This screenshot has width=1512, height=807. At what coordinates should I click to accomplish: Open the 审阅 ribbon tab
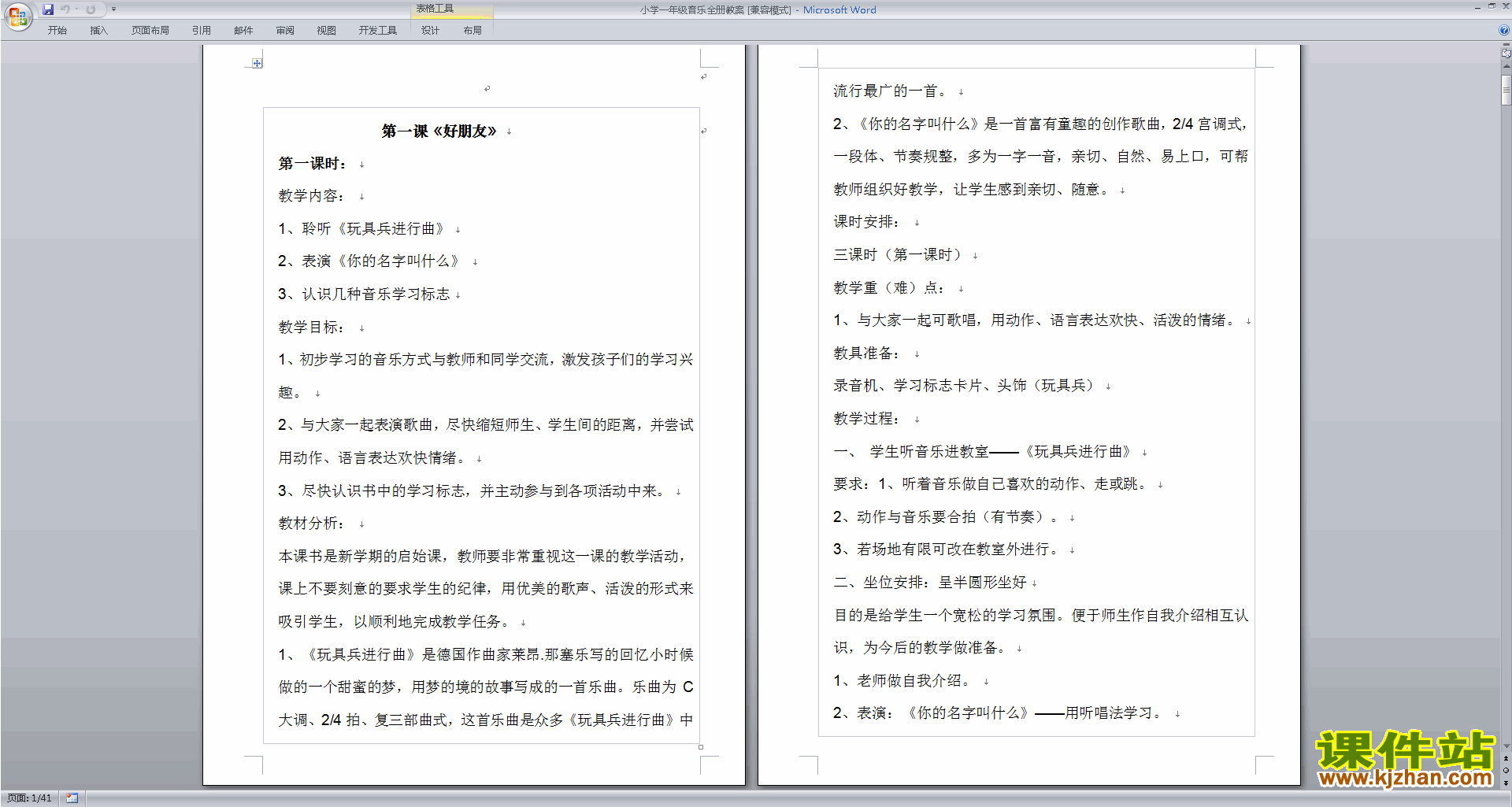[x=284, y=30]
